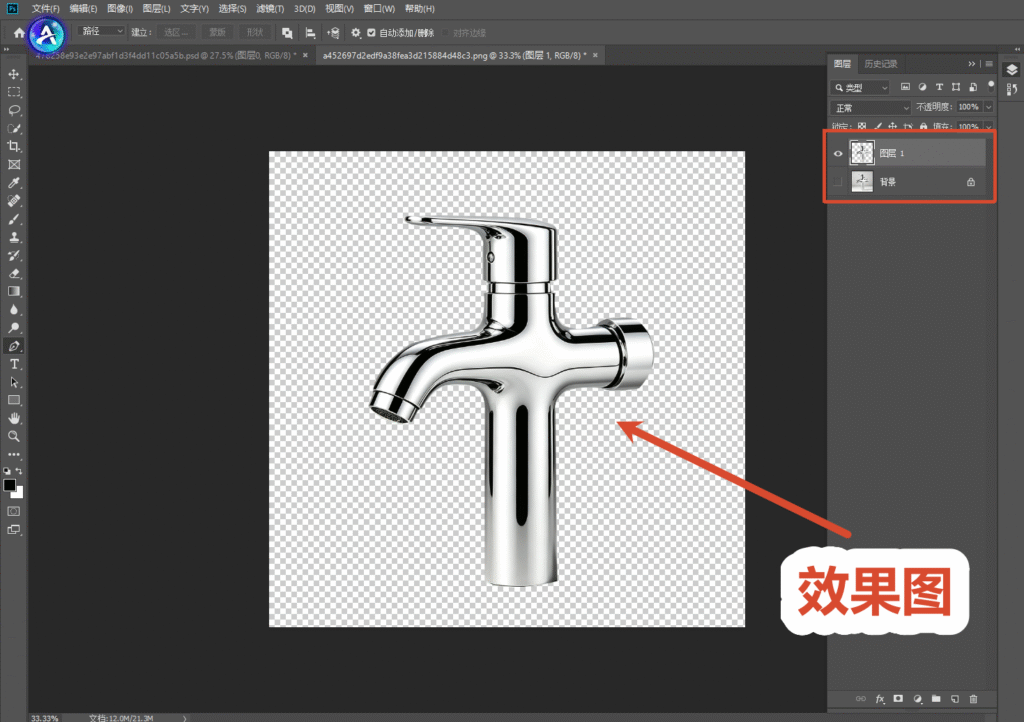Filter for adjustment layers
The height and width of the screenshot is (722, 1024).
pos(922,87)
